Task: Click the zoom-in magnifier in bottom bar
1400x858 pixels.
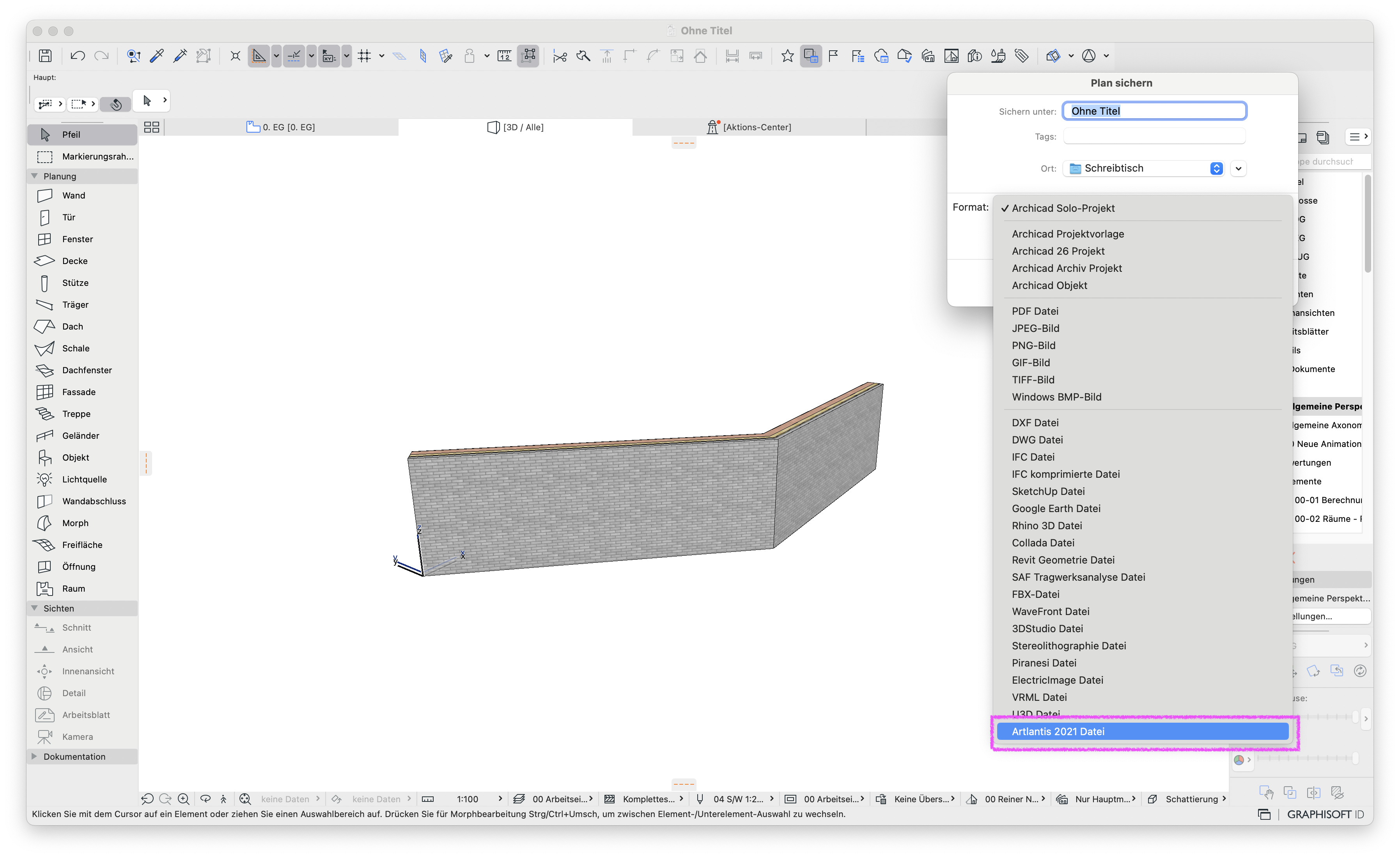Action: tap(184, 799)
